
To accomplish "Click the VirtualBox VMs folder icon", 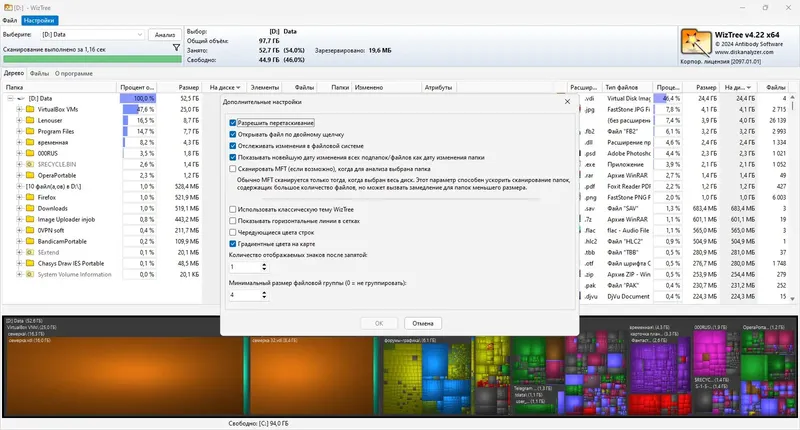I will click(x=30, y=109).
